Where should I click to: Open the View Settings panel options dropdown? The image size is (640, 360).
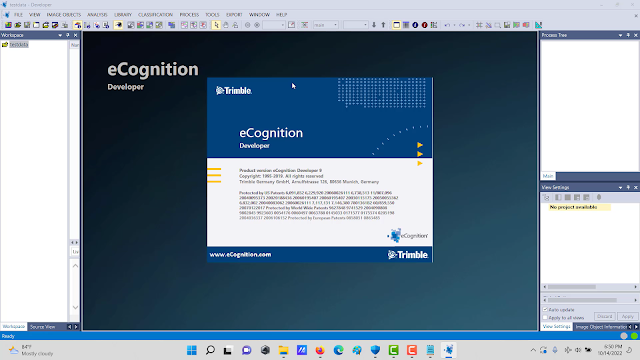[x=620, y=187]
